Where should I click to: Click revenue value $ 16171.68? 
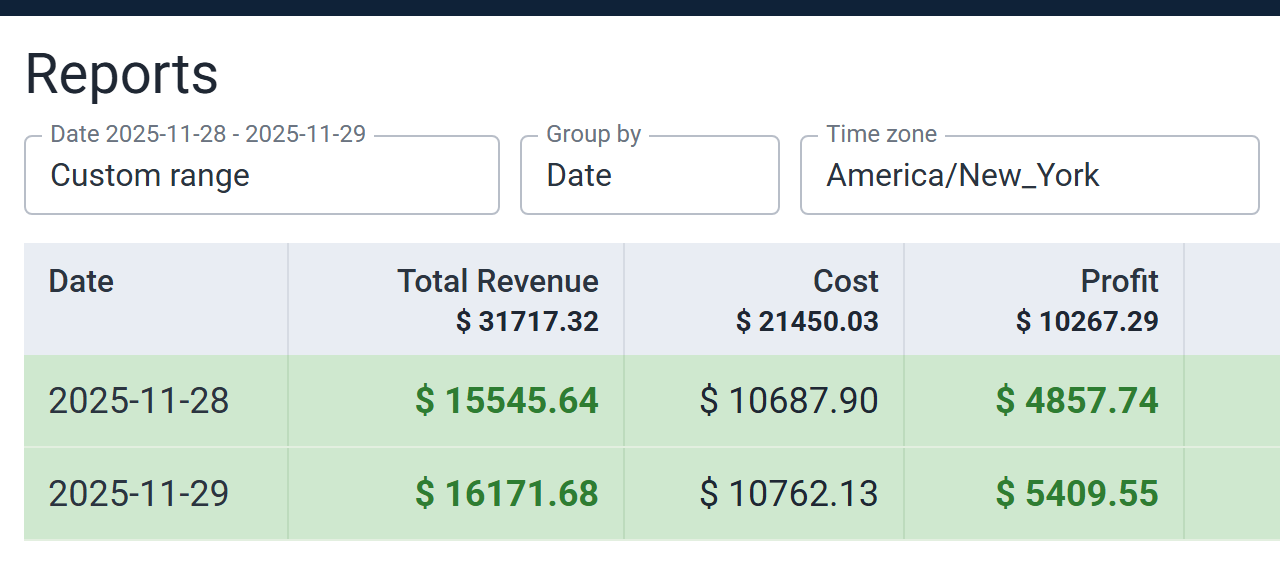pyautogui.click(x=507, y=493)
